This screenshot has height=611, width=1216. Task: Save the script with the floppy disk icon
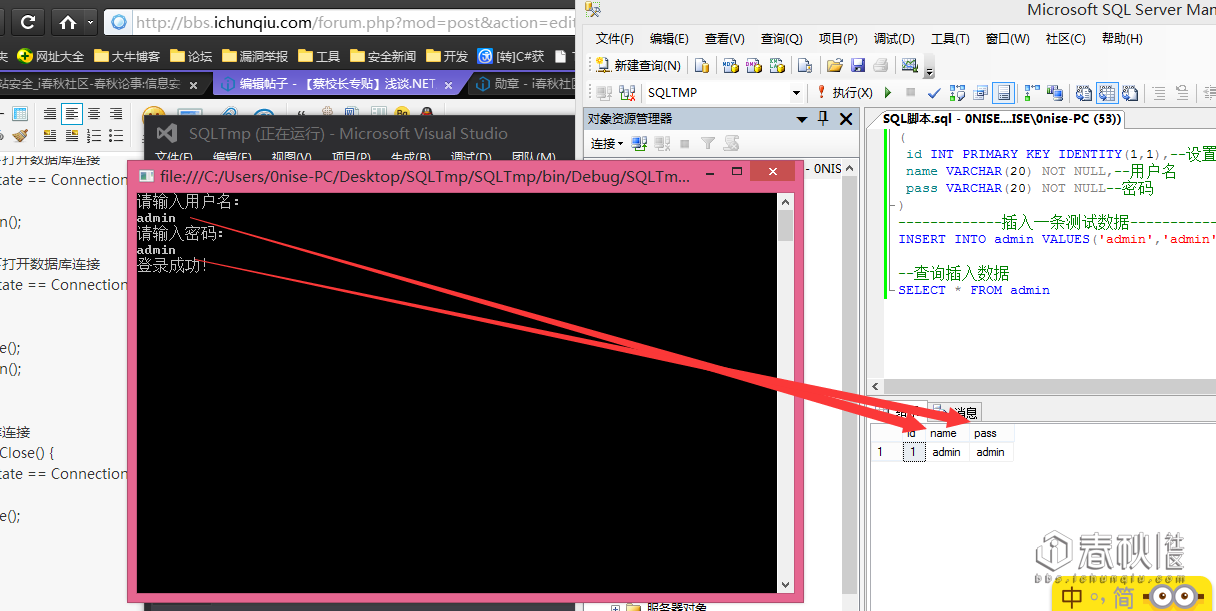[x=858, y=65]
